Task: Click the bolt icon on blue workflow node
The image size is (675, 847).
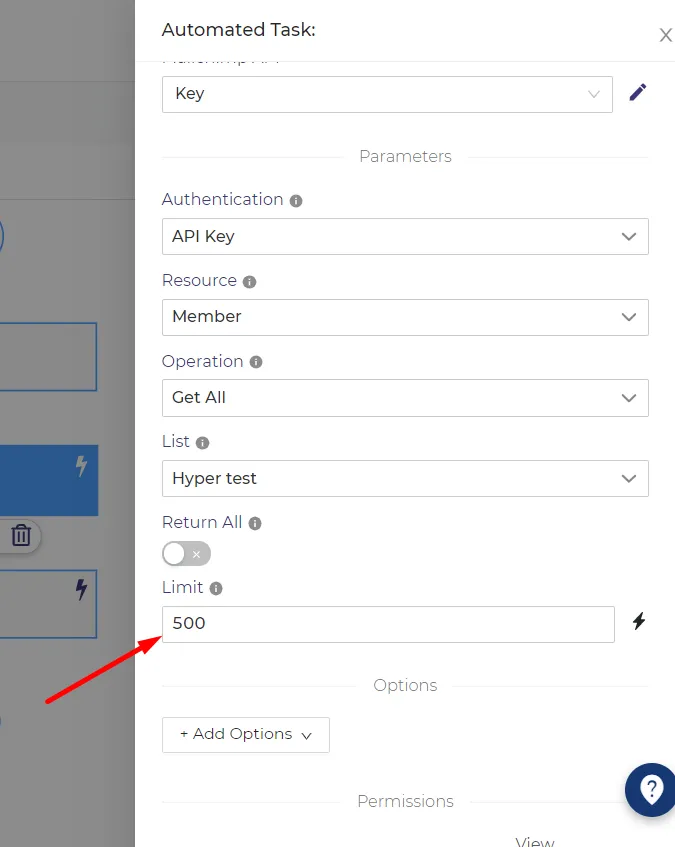Action: click(81, 466)
